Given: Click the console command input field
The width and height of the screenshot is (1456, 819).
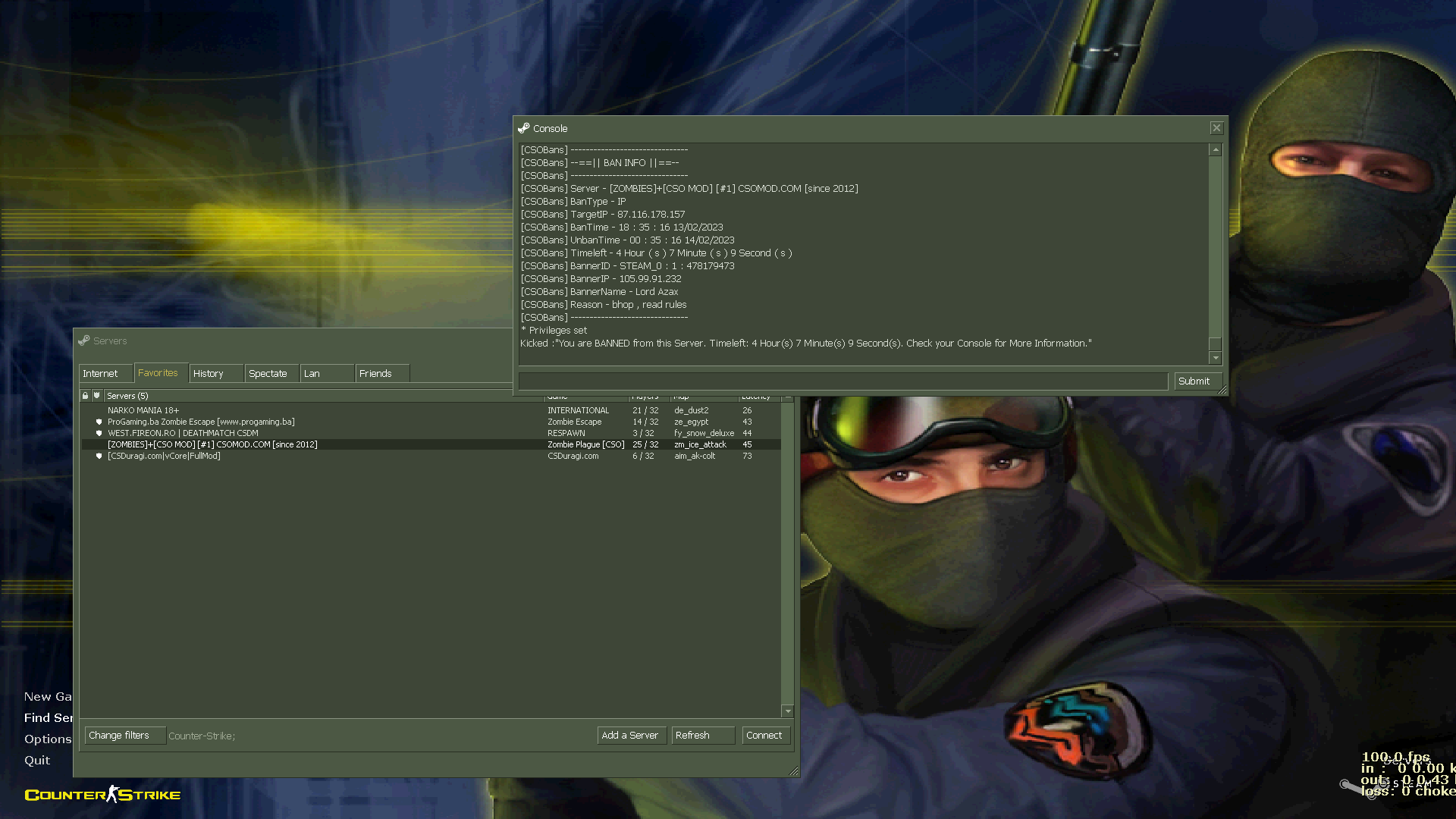Looking at the screenshot, I should 842,381.
